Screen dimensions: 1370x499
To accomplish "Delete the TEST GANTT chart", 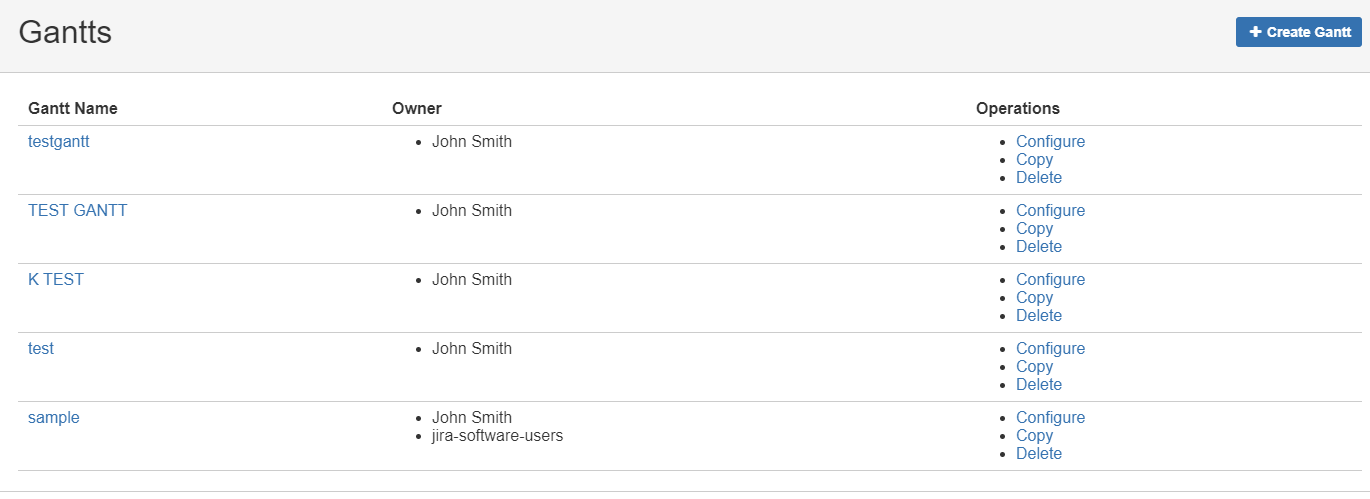I will (x=1039, y=247).
